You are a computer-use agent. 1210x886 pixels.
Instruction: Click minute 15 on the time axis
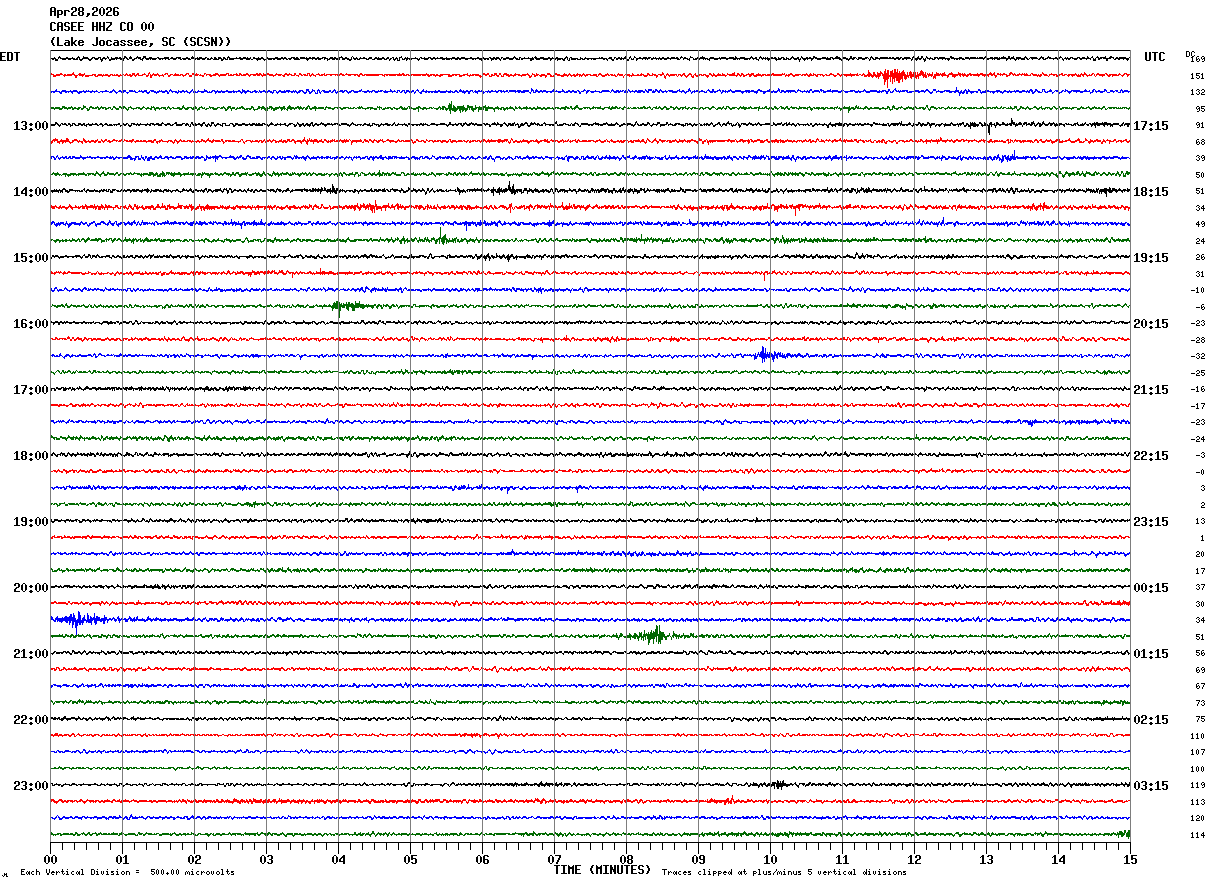click(x=1130, y=859)
